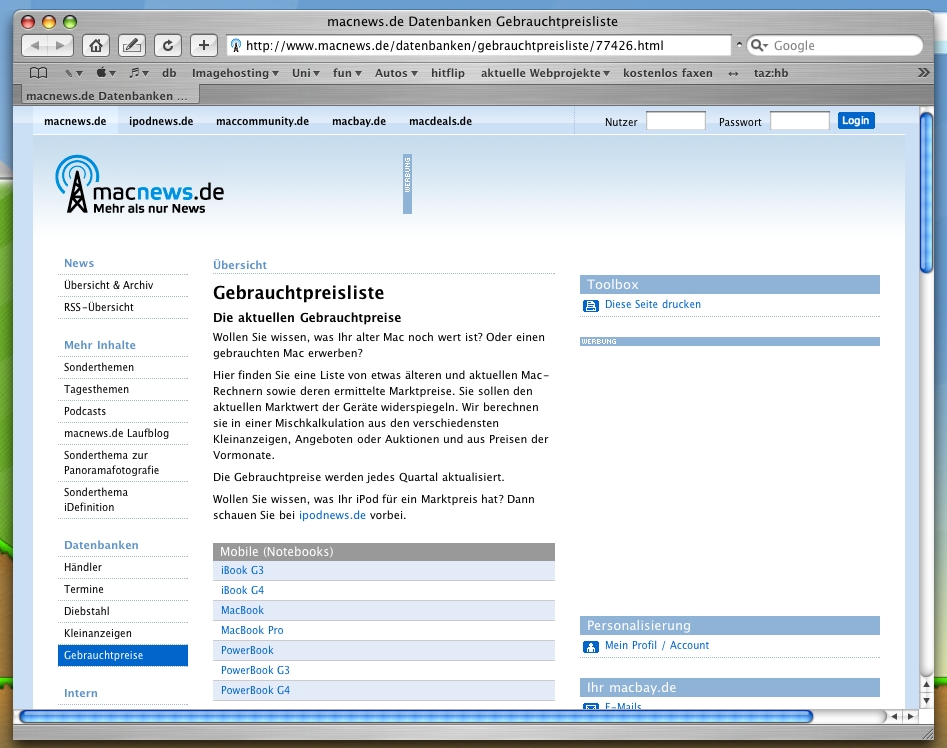Switch to macdeals.de in site navigation
This screenshot has height=748, width=947.
point(440,121)
